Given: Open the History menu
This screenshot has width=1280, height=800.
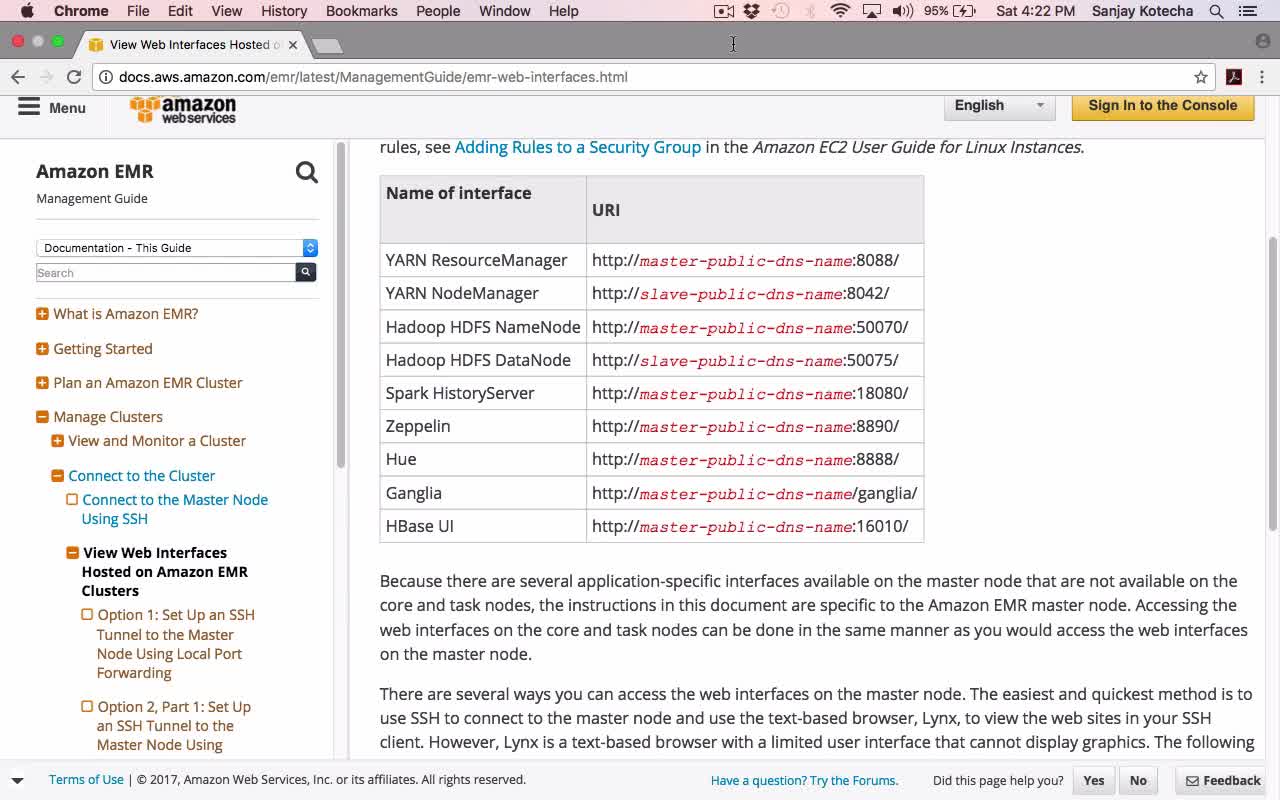Looking at the screenshot, I should (284, 11).
